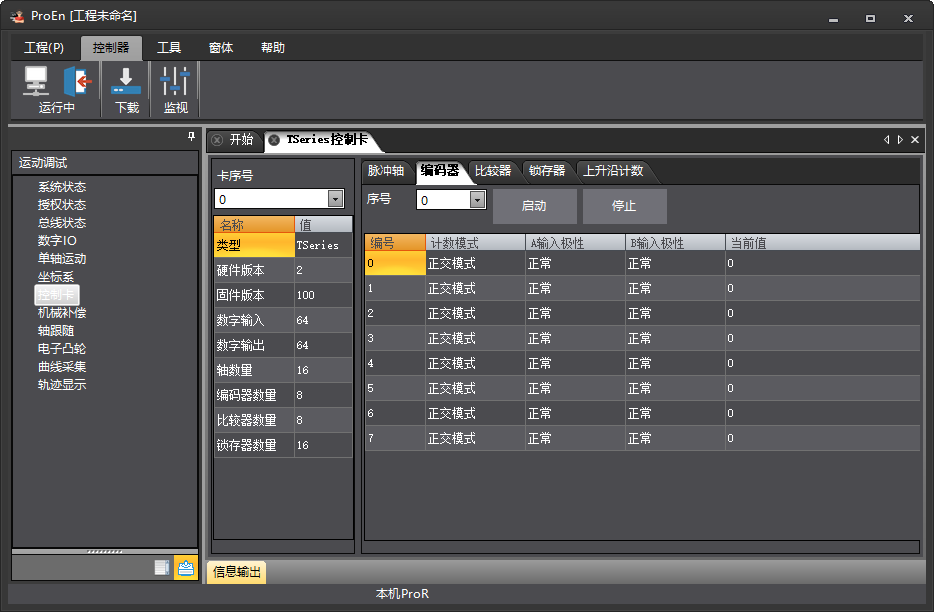Click the 编码器数量 property row
934x612 pixels.
283,395
